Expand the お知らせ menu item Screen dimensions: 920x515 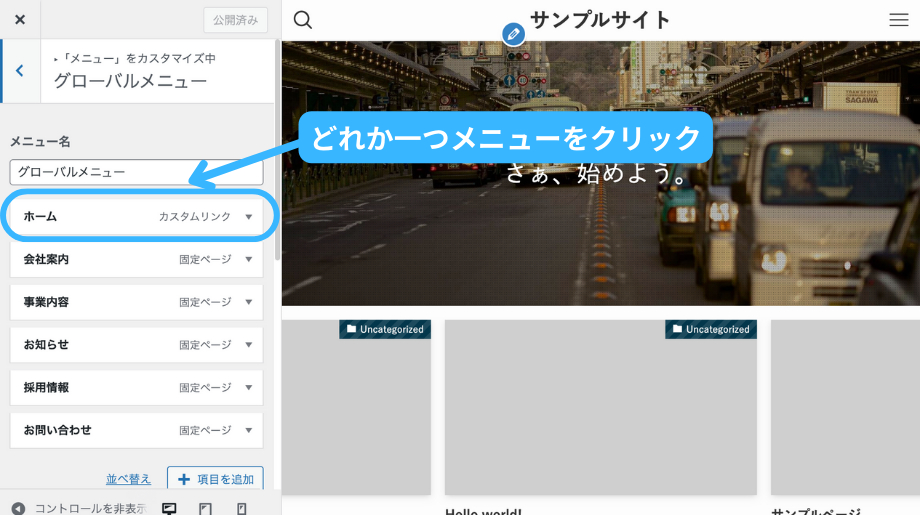coord(249,345)
